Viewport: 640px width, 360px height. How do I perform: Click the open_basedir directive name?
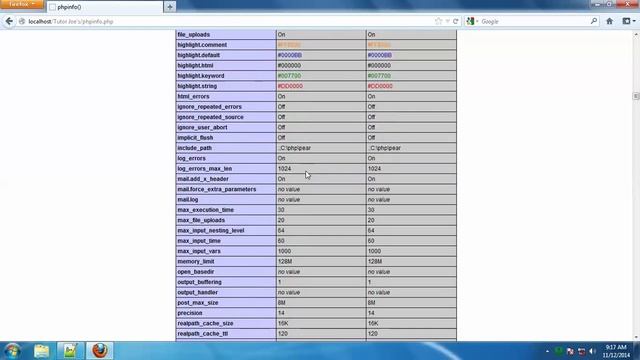tap(196, 272)
